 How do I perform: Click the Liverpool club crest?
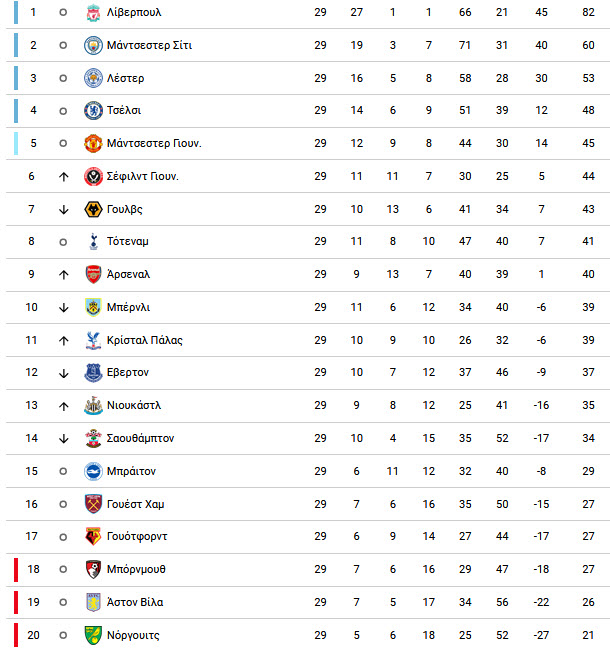[93, 13]
